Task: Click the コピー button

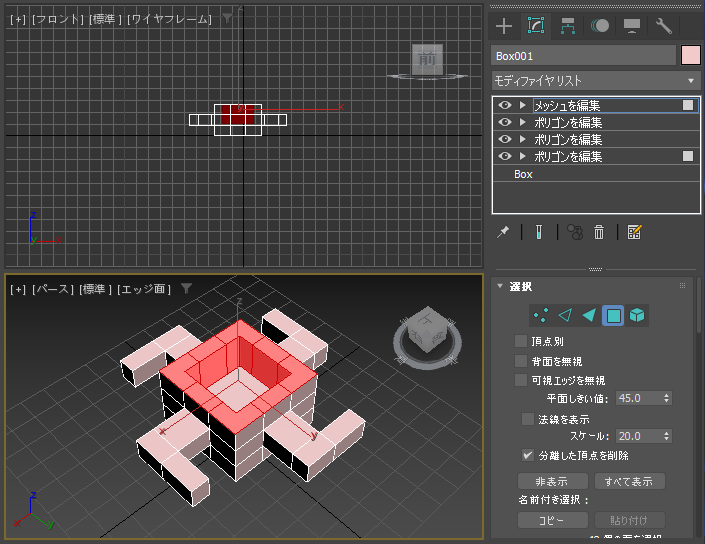Action: pyautogui.click(x=553, y=520)
